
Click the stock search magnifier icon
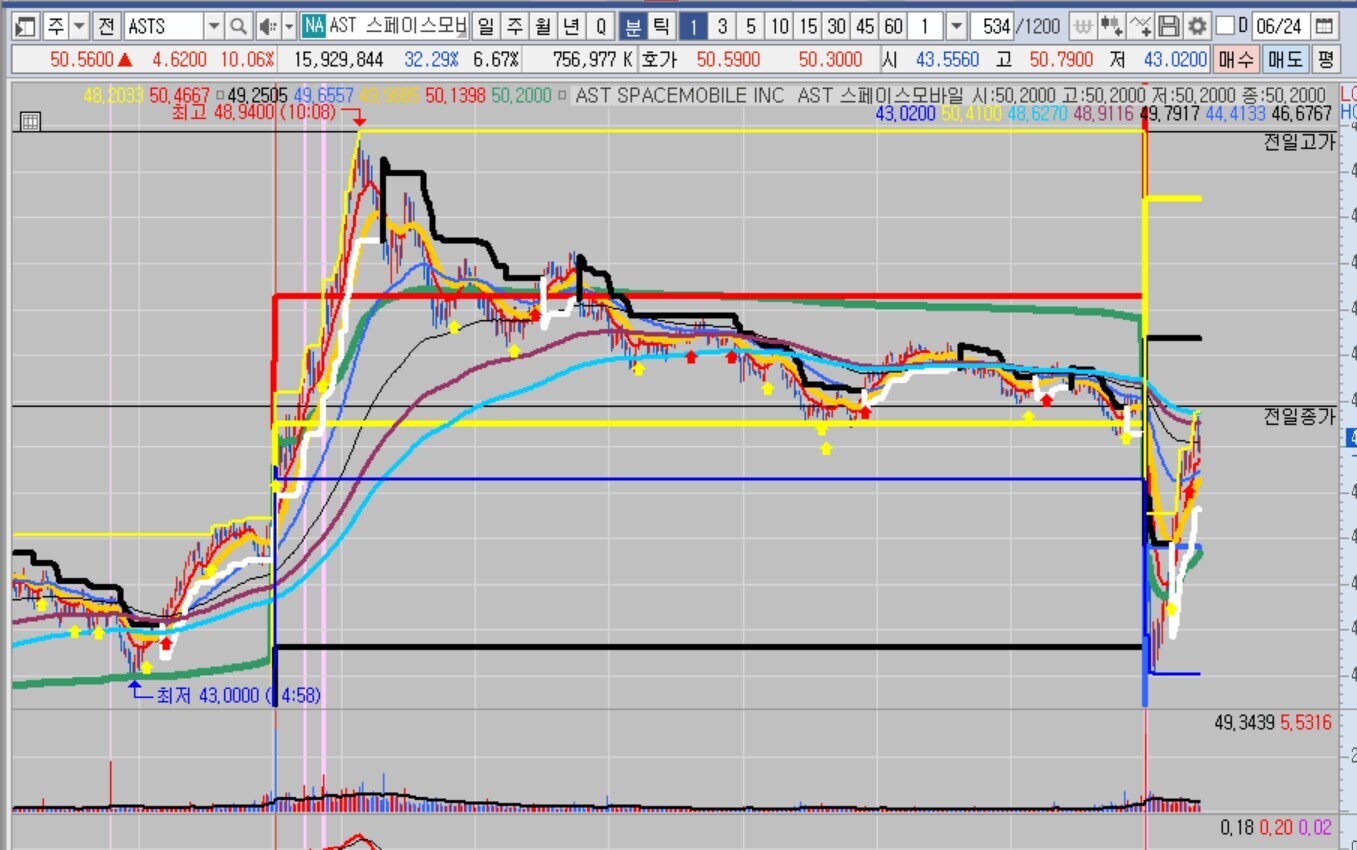(238, 26)
